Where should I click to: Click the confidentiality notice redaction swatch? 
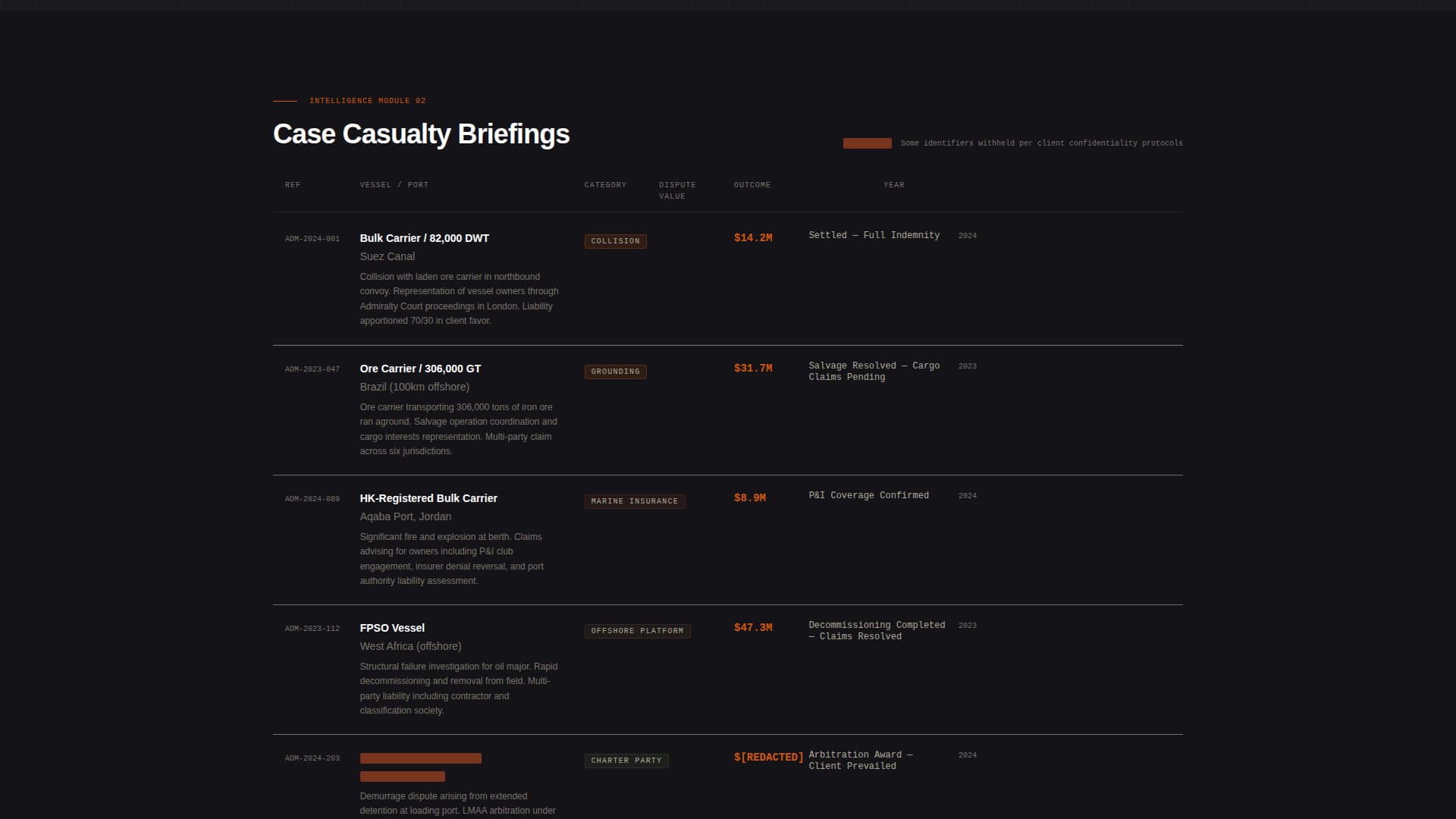click(867, 143)
